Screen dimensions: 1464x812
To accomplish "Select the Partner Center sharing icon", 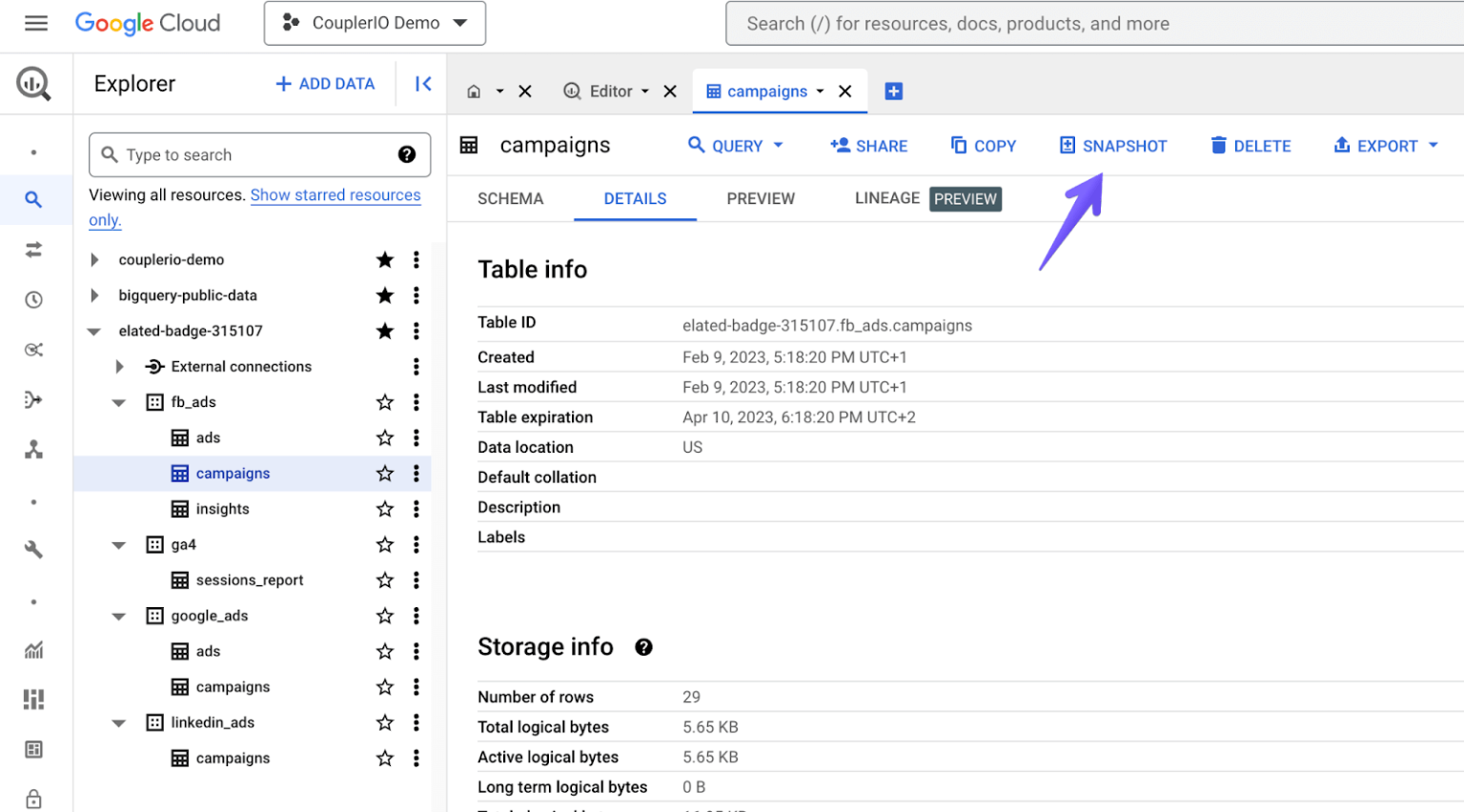I will [x=33, y=449].
